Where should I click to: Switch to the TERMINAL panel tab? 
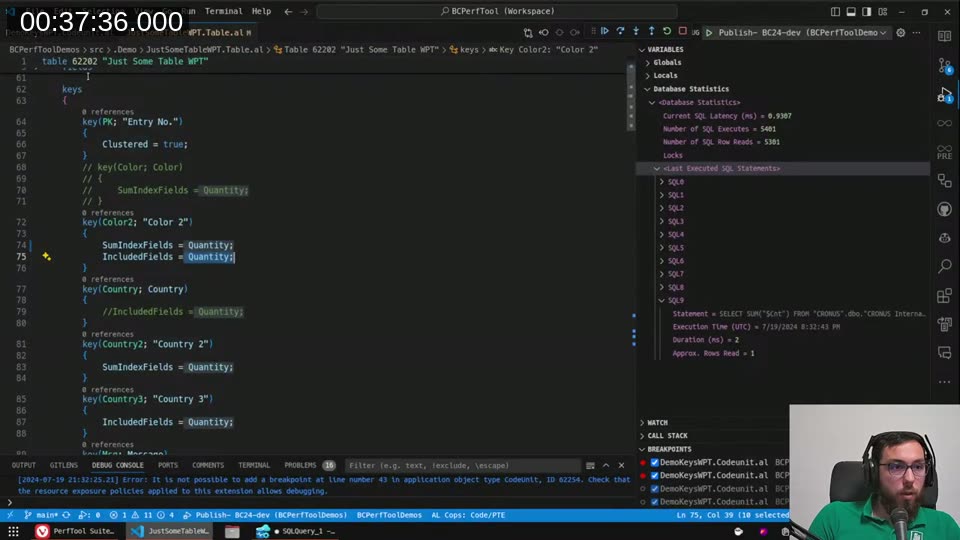tap(254, 465)
